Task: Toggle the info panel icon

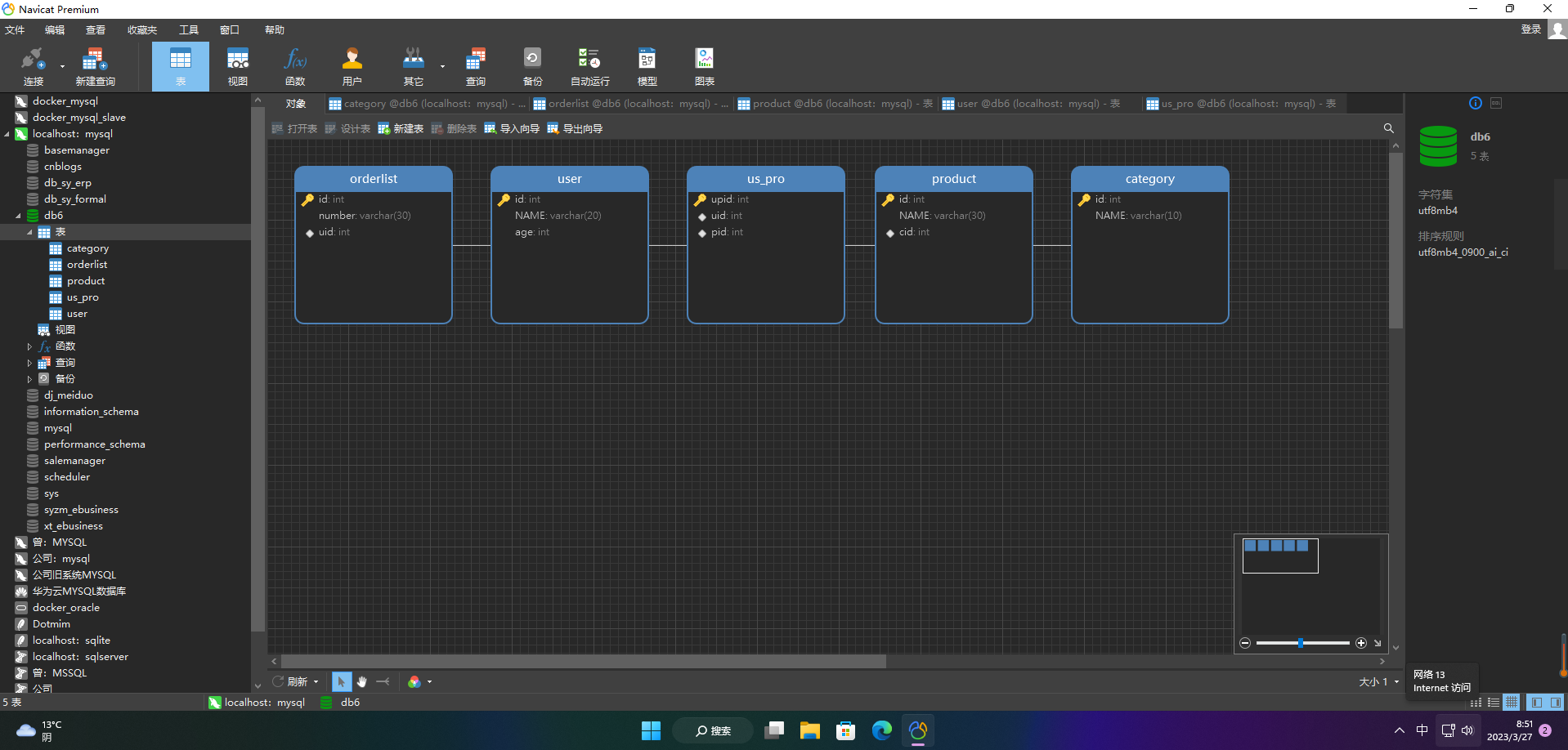Action: point(1475,103)
